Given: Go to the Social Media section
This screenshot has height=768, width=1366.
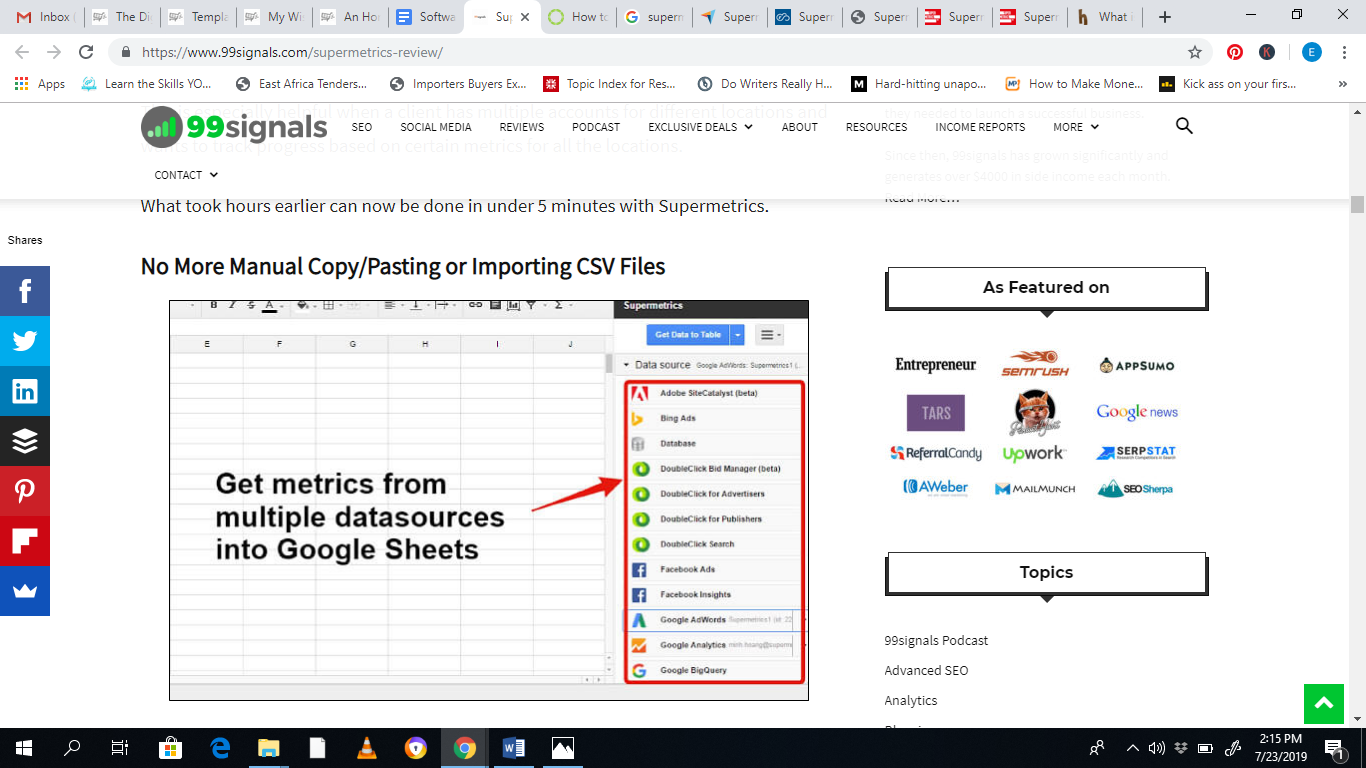Looking at the screenshot, I should 436,127.
